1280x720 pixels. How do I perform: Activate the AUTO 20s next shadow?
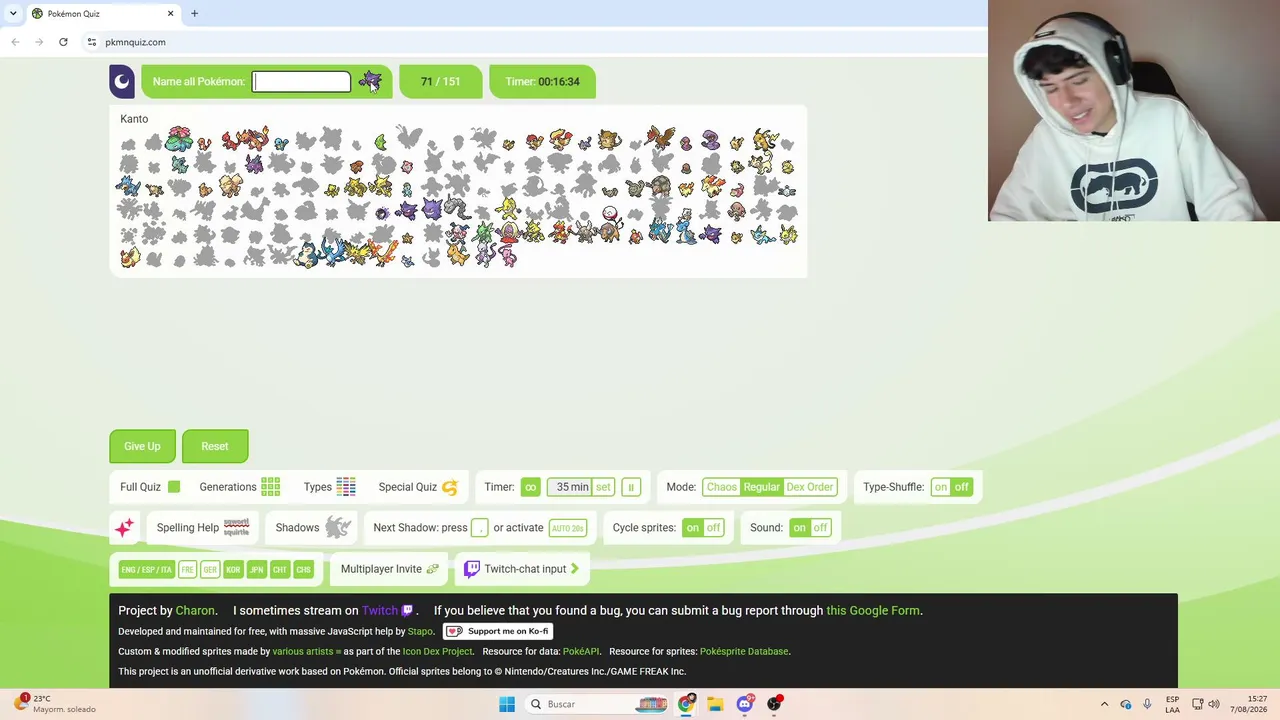coord(568,528)
